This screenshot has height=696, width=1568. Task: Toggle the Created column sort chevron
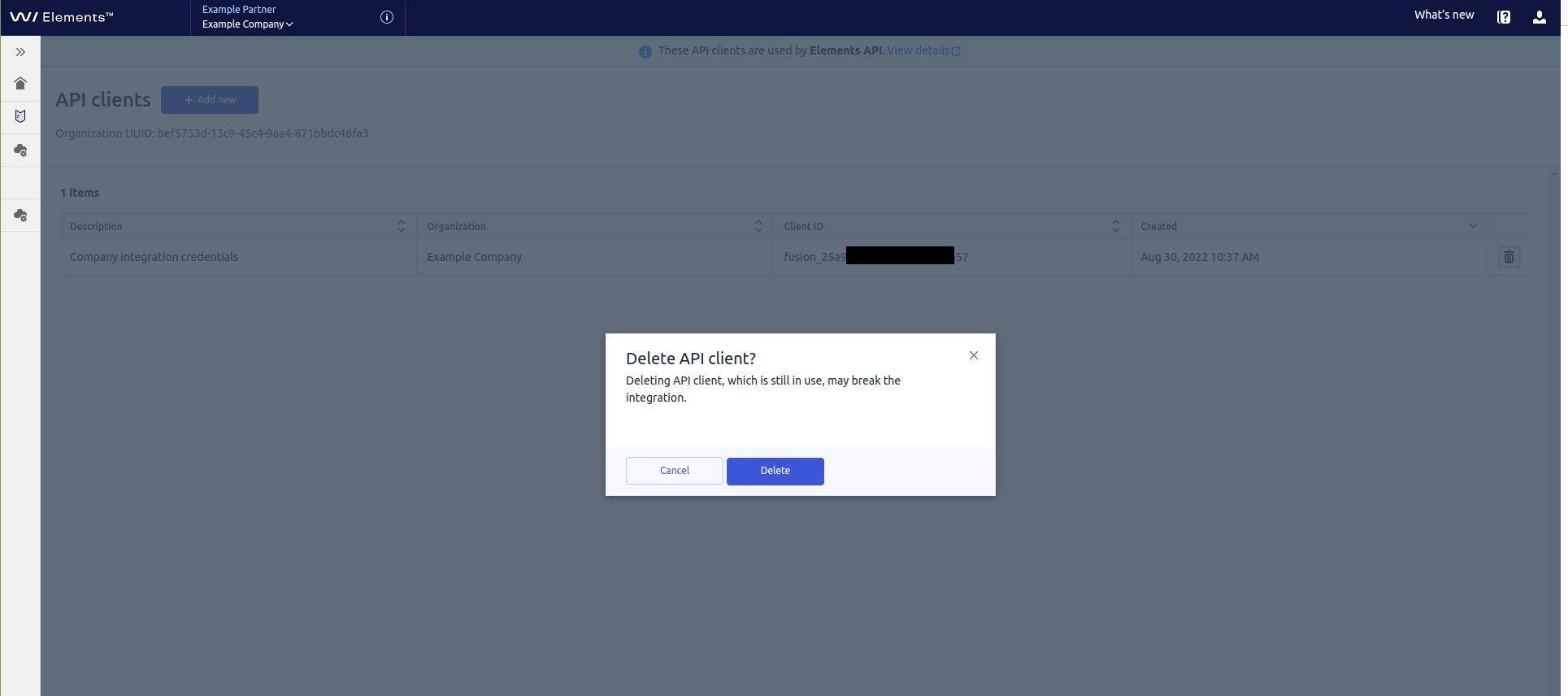(1472, 226)
